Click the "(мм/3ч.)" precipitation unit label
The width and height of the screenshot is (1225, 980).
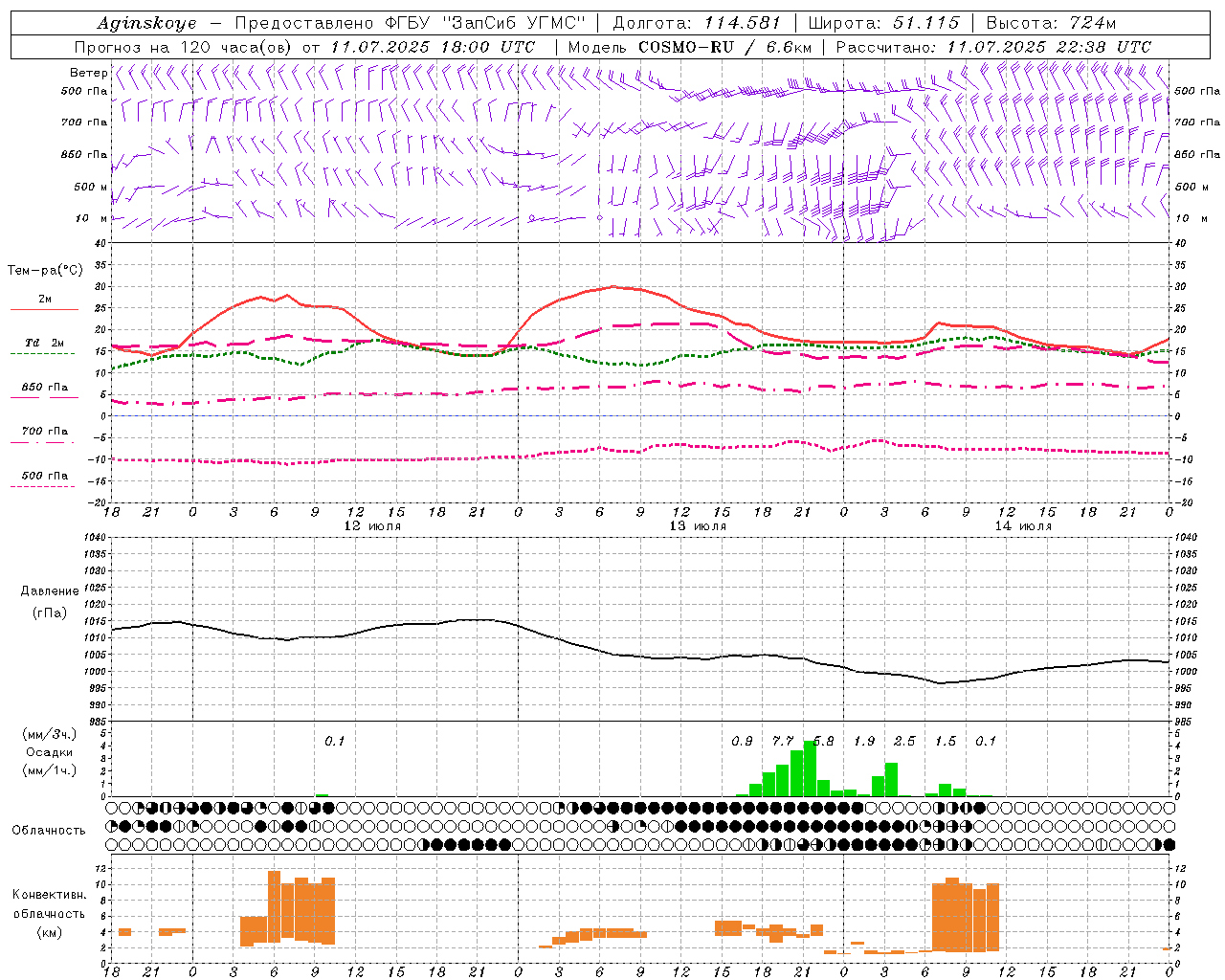click(x=49, y=734)
